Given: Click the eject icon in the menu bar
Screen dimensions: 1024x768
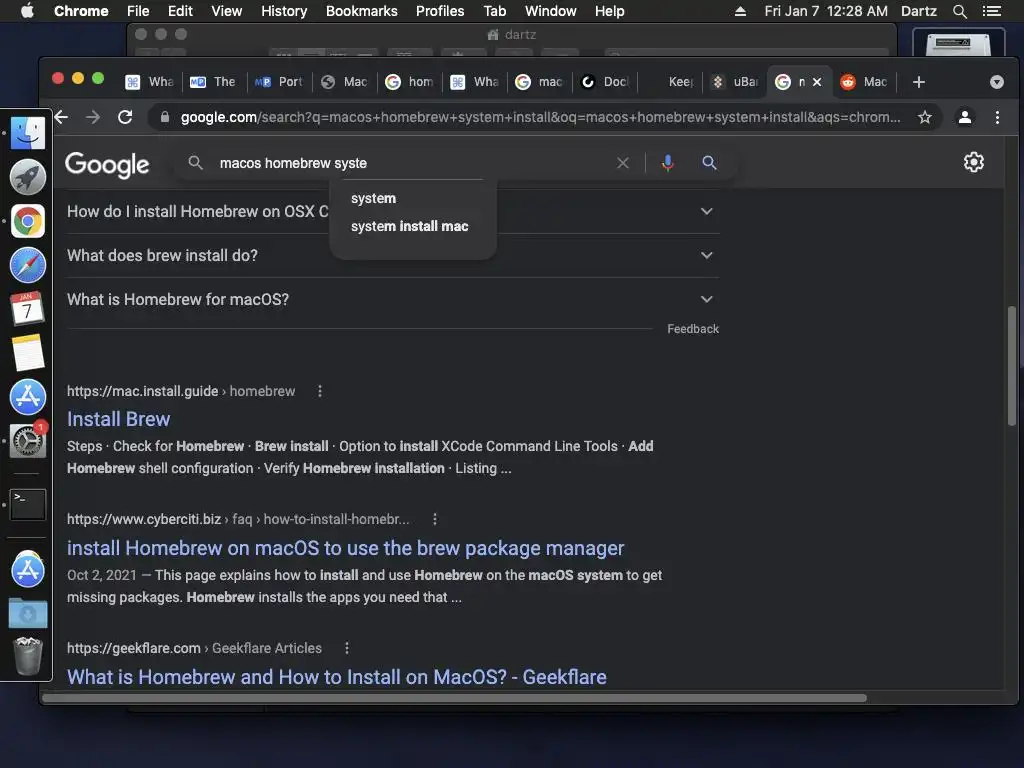Looking at the screenshot, I should [x=740, y=11].
